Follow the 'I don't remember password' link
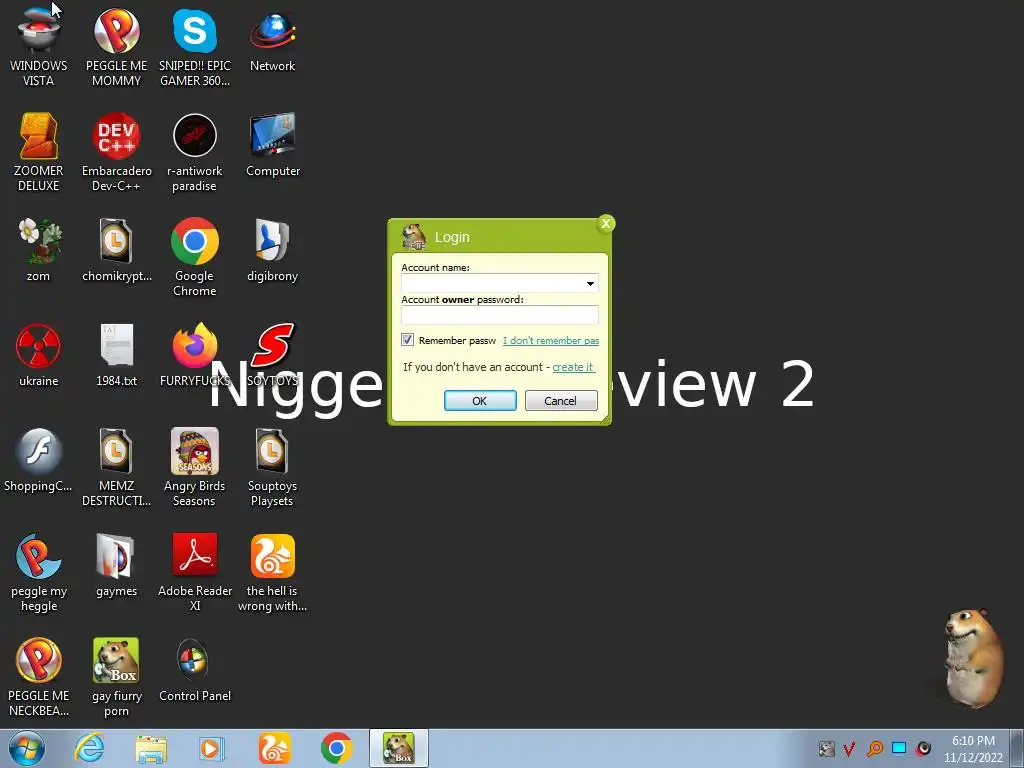The height and width of the screenshot is (768, 1024). pos(551,340)
